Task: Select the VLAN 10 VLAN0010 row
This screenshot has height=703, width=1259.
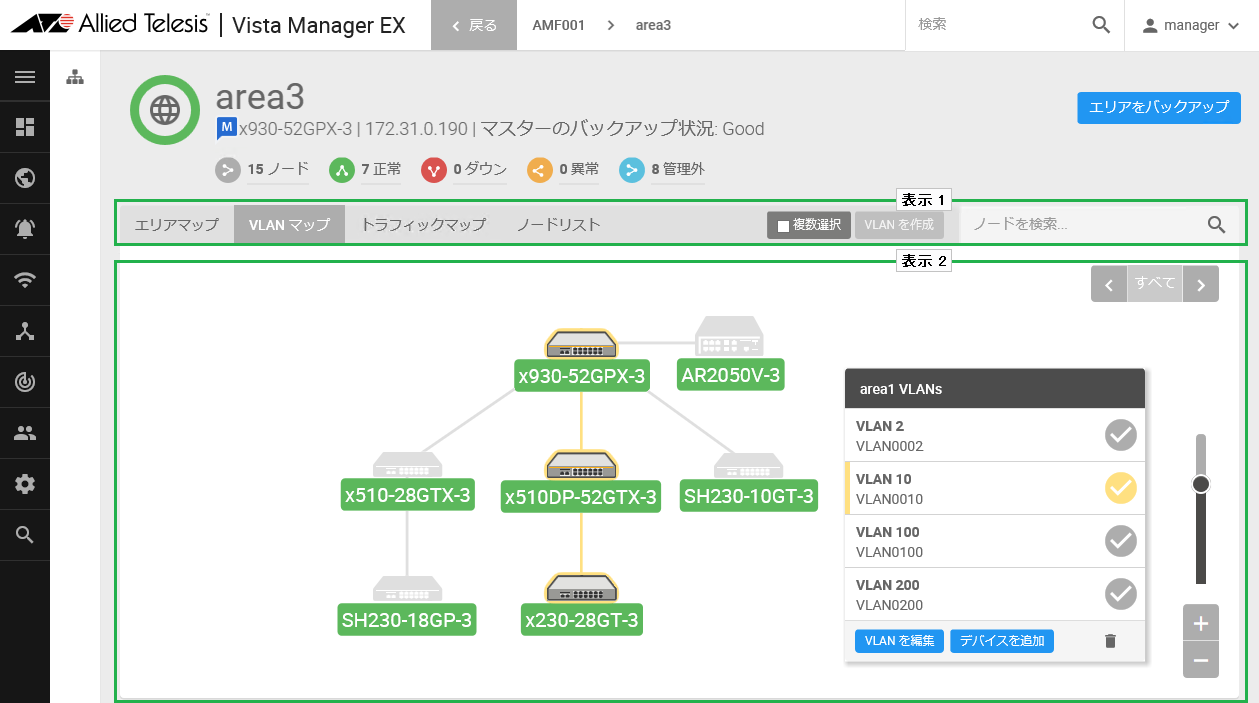Action: point(994,488)
